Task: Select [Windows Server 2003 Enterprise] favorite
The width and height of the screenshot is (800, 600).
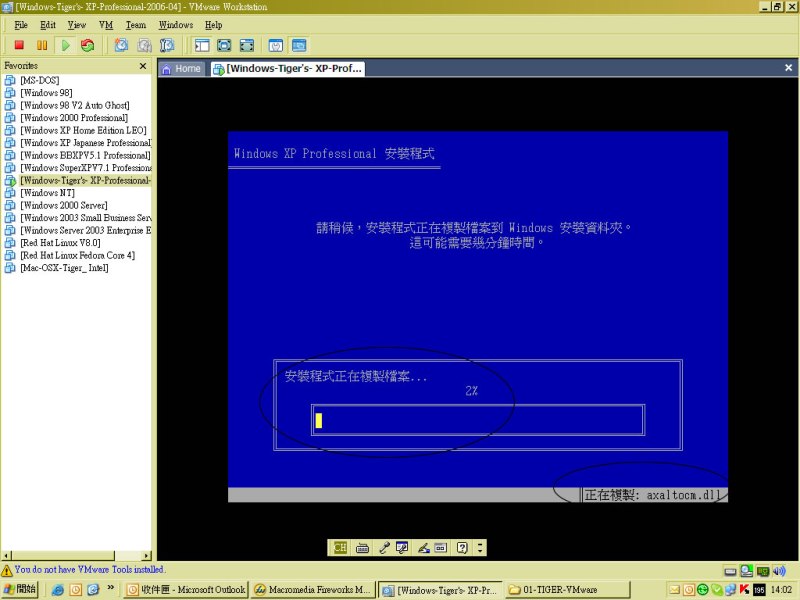Action: point(78,230)
